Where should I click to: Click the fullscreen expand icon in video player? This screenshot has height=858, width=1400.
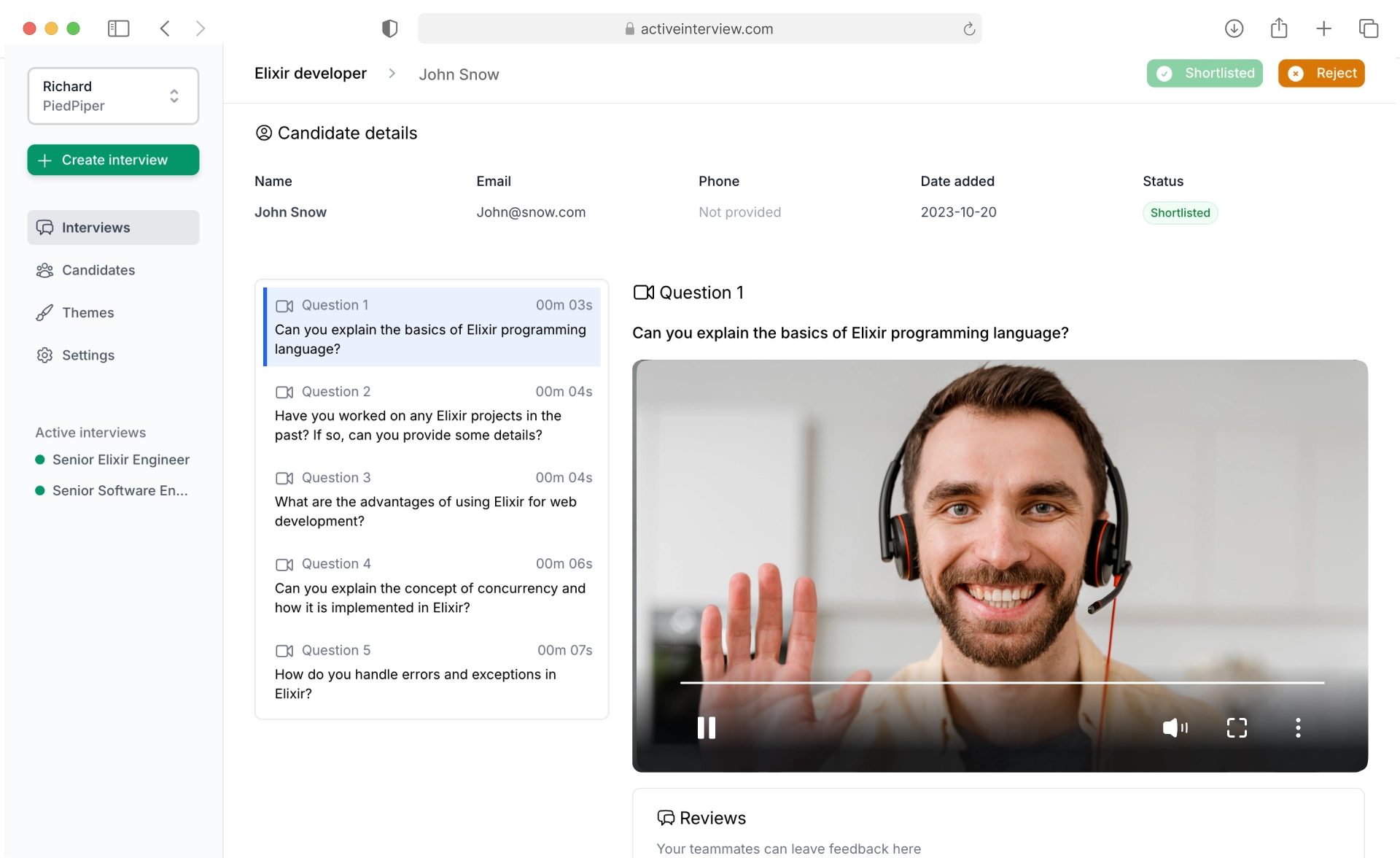coord(1237,725)
